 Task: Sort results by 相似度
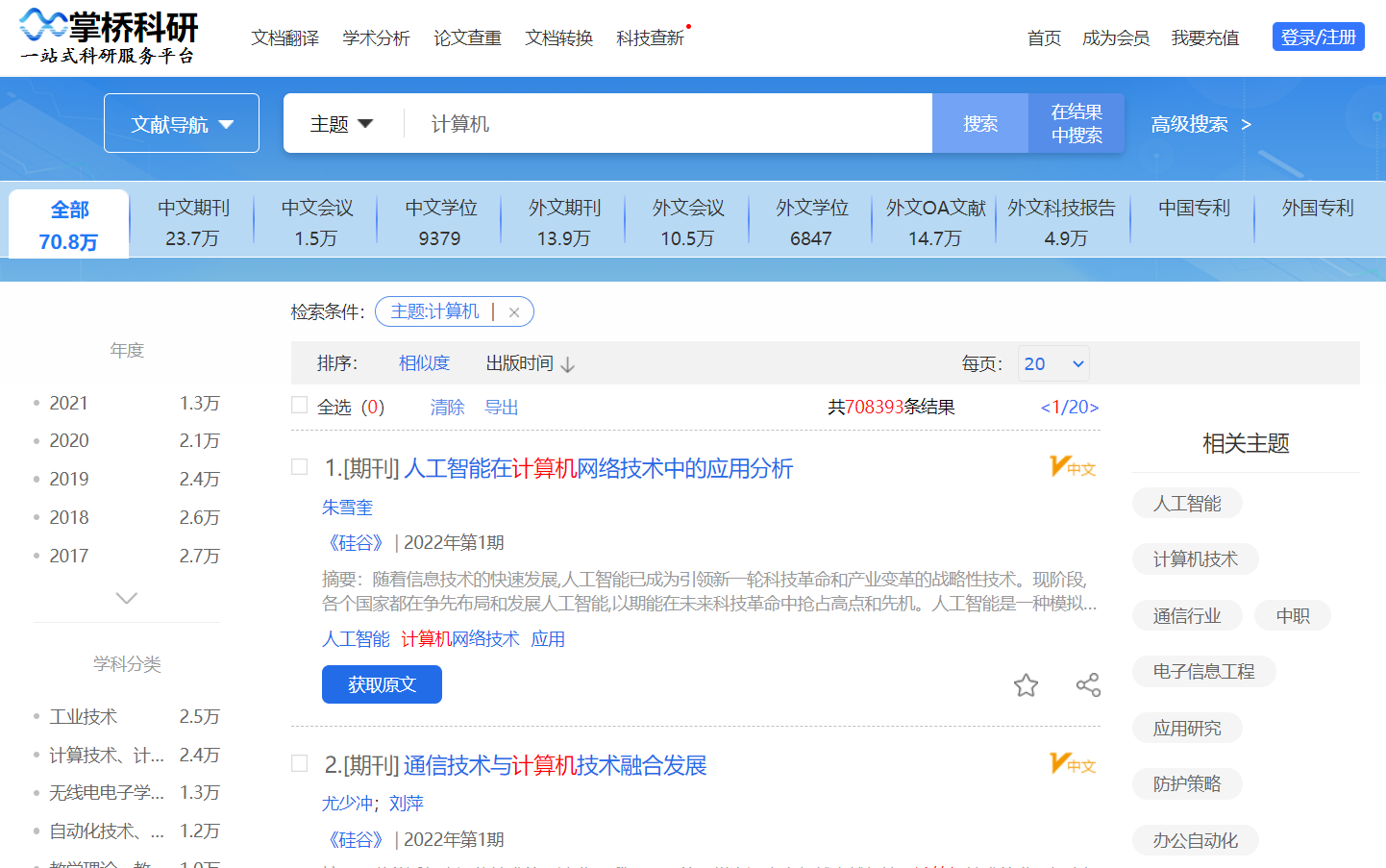(x=424, y=363)
